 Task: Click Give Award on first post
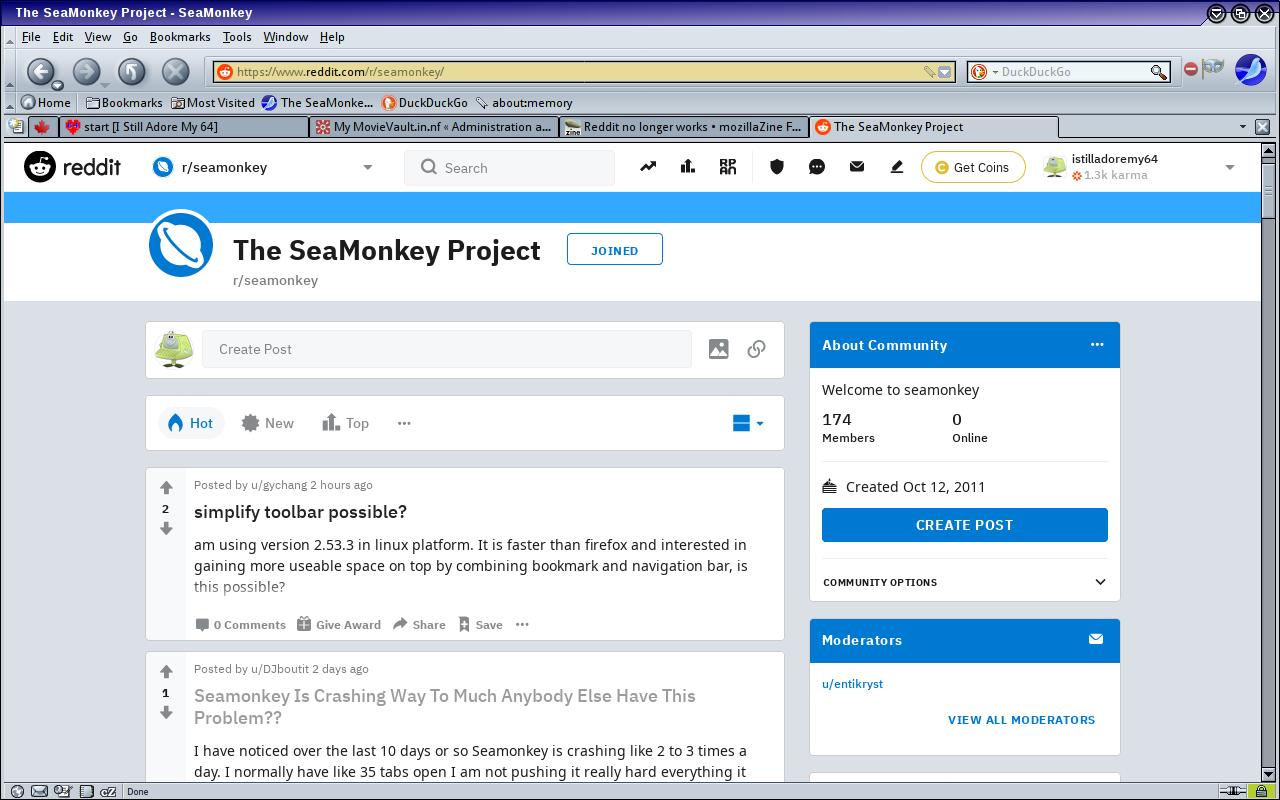point(339,624)
